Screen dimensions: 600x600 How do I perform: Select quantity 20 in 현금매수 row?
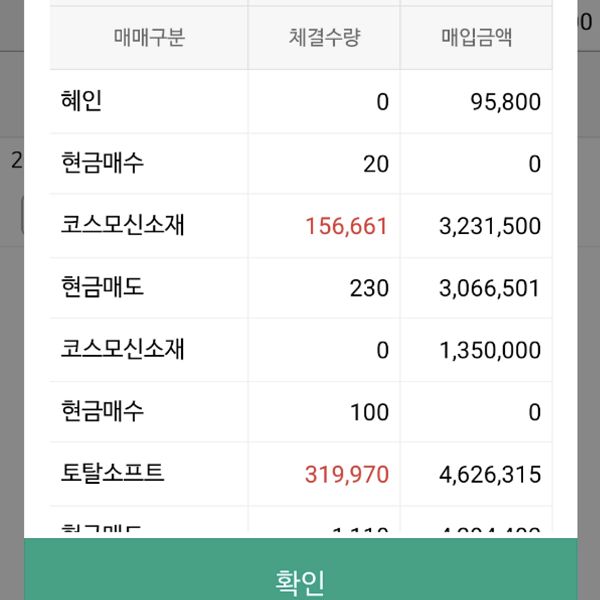tap(376, 164)
